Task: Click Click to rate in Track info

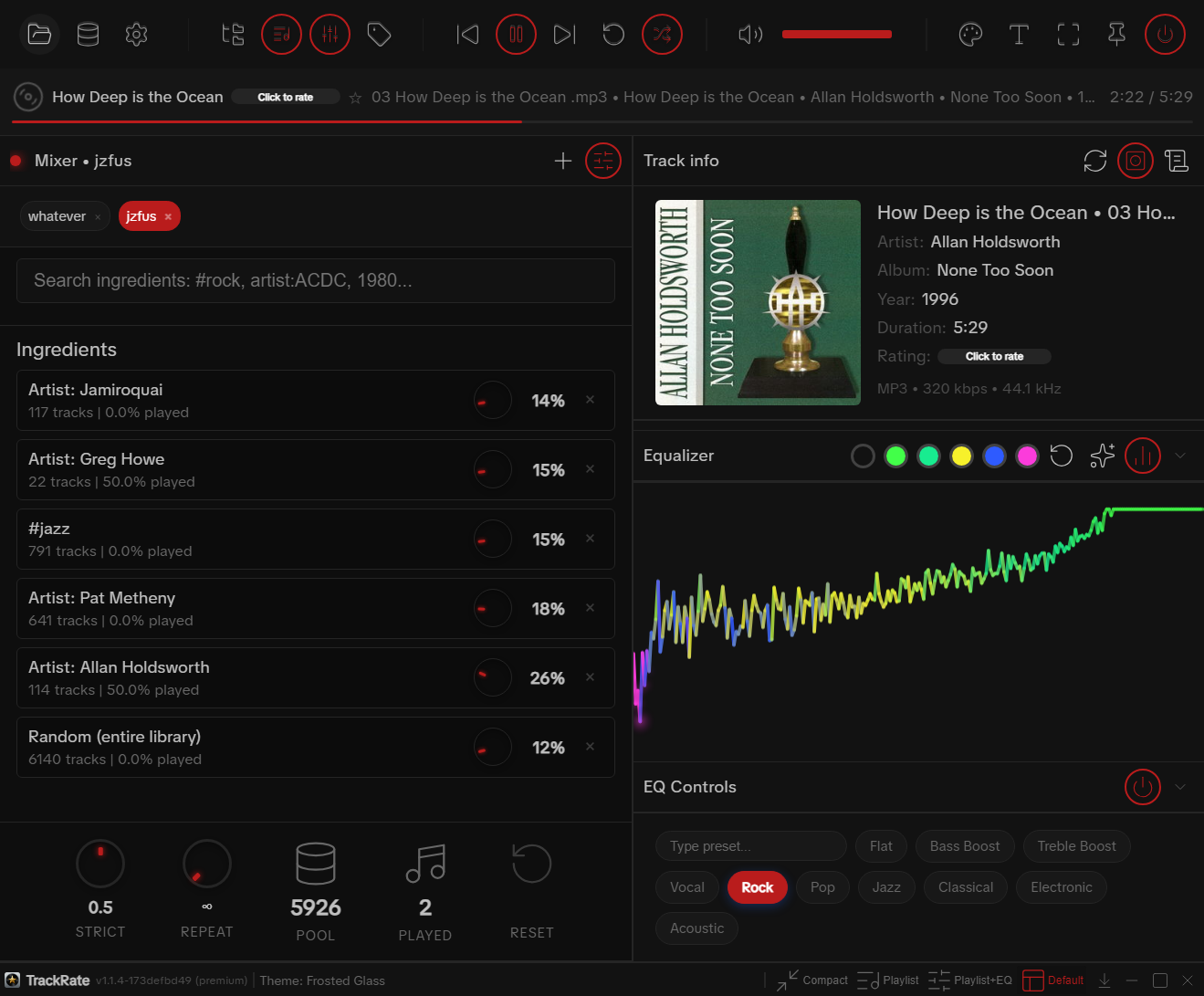Action: tap(994, 356)
